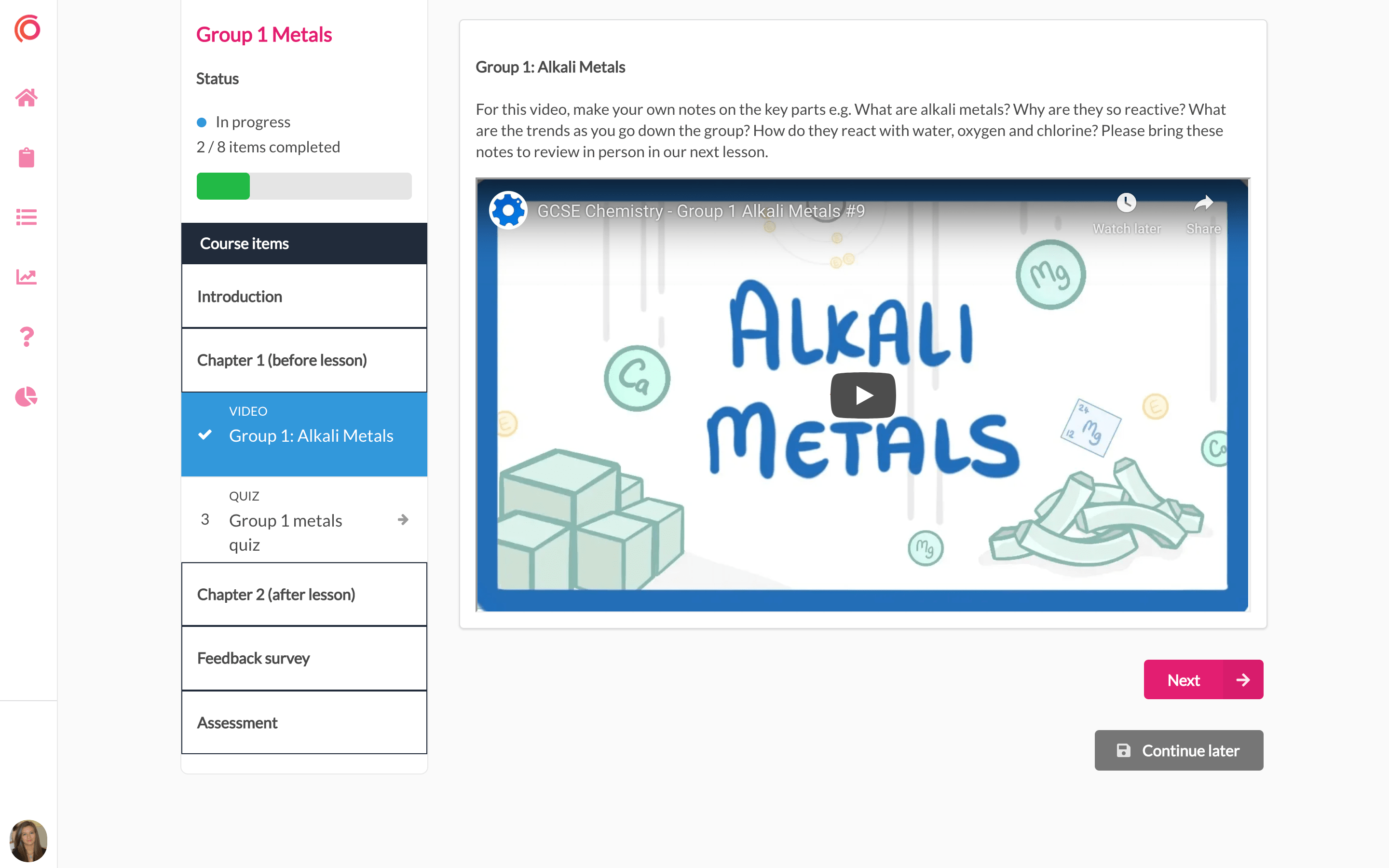Click the Share arrow on video
The image size is (1389, 868).
pos(1203,203)
